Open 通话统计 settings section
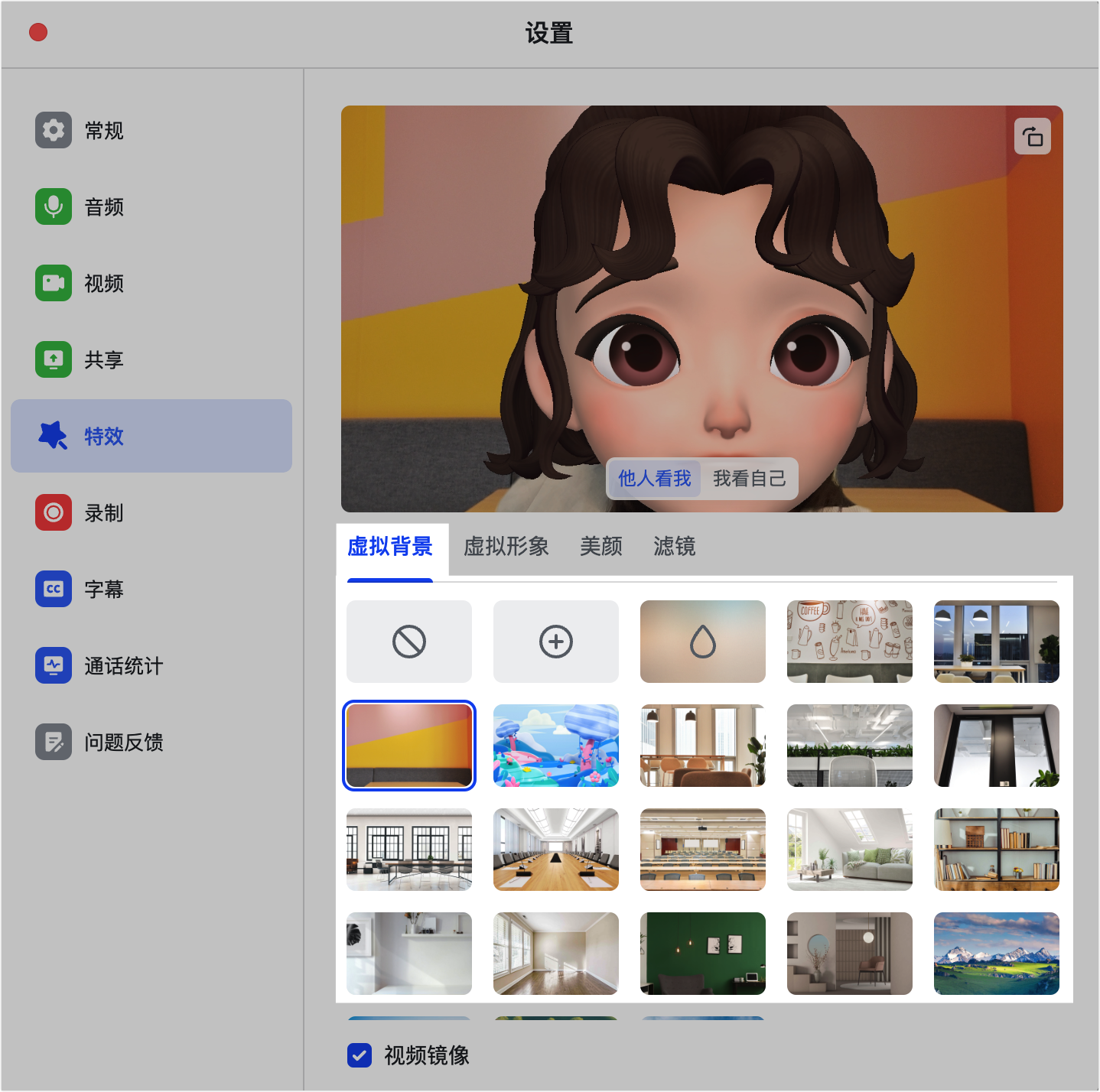The width and height of the screenshot is (1100, 1092). pos(151,665)
